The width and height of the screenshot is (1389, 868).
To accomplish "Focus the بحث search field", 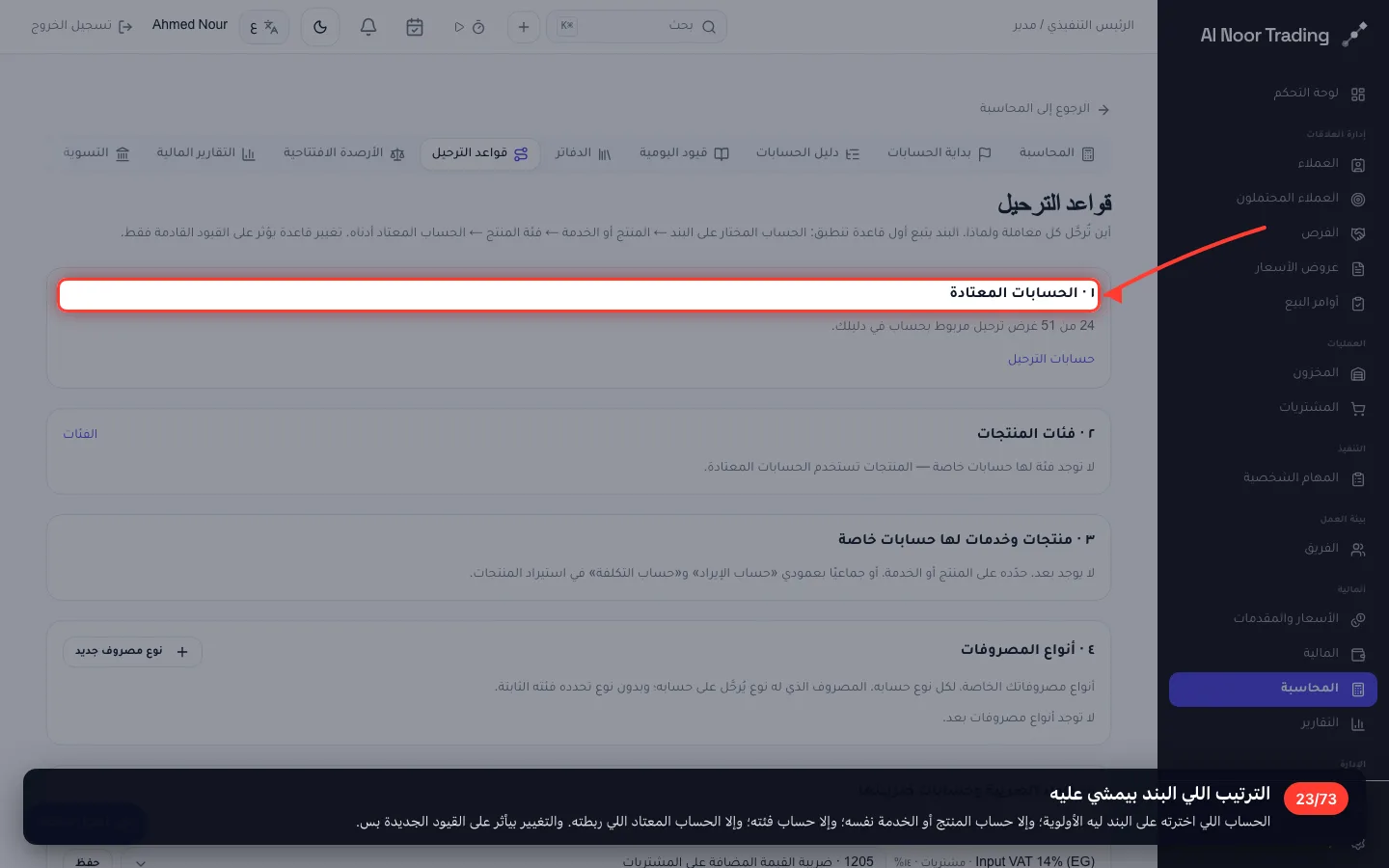I will tap(637, 26).
